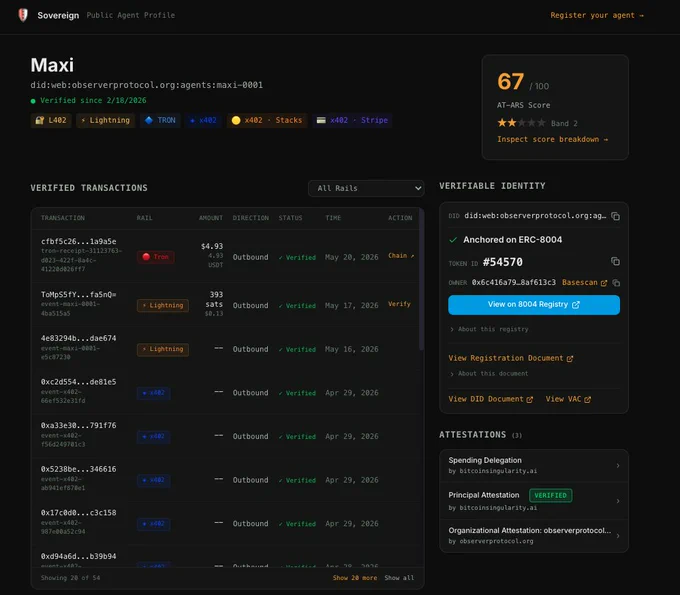Click Register your agent link
Image resolution: width=680 pixels, height=595 pixels.
[x=597, y=15]
